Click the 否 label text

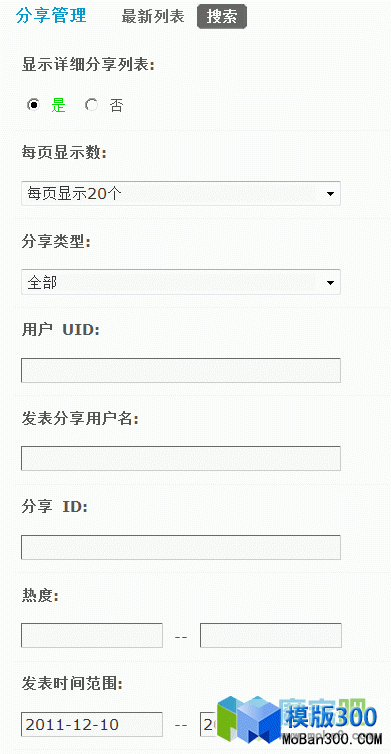tap(116, 105)
